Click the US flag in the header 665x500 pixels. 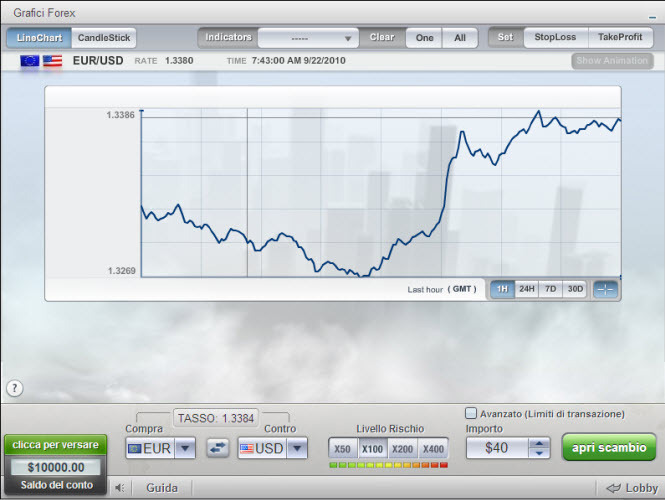(x=53, y=61)
